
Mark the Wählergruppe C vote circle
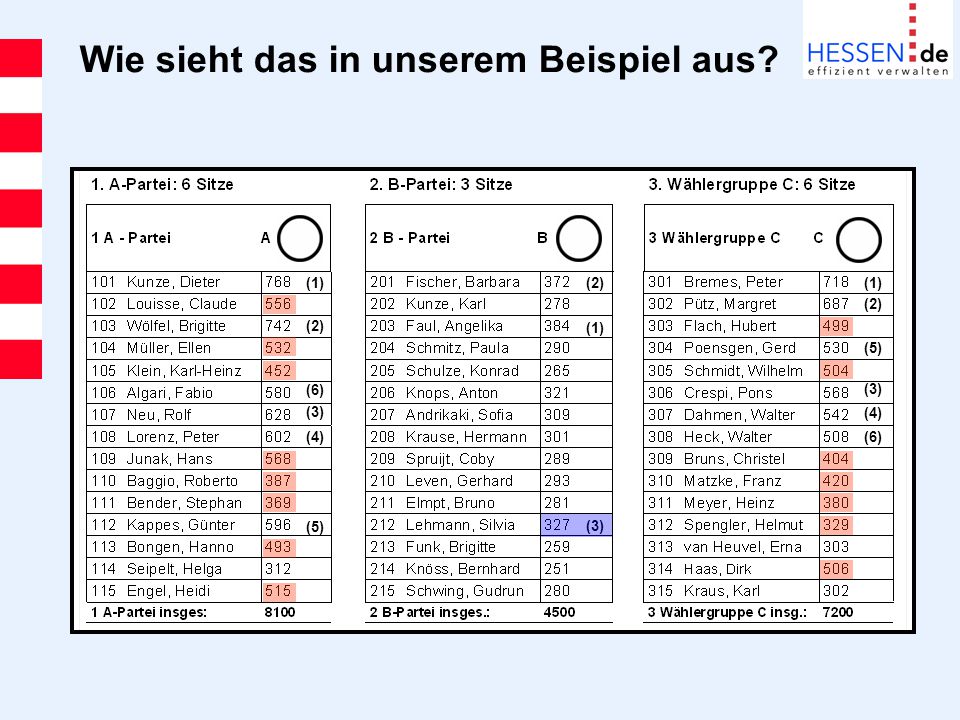[858, 239]
